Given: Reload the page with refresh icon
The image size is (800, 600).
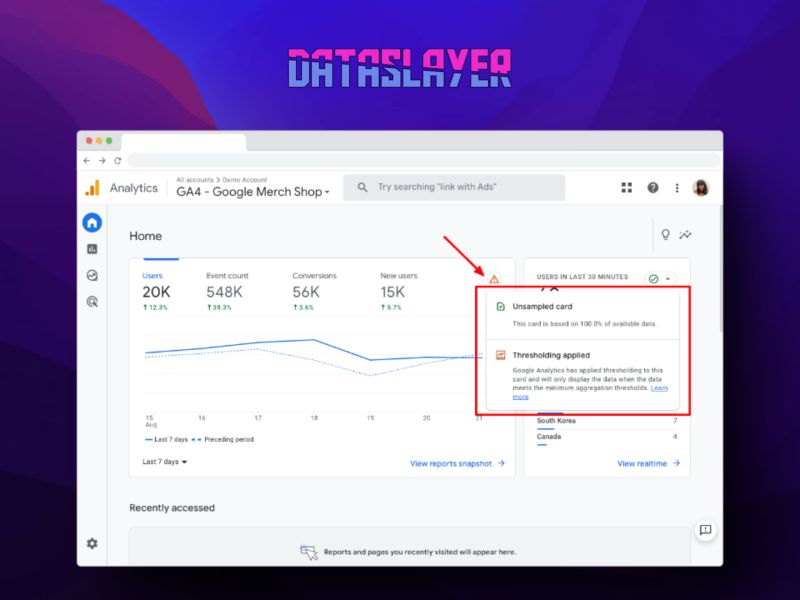Looking at the screenshot, I should click(x=117, y=161).
